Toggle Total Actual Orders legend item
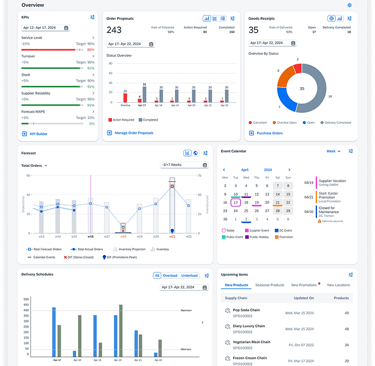This screenshot has height=366, width=375. pyautogui.click(x=87, y=249)
